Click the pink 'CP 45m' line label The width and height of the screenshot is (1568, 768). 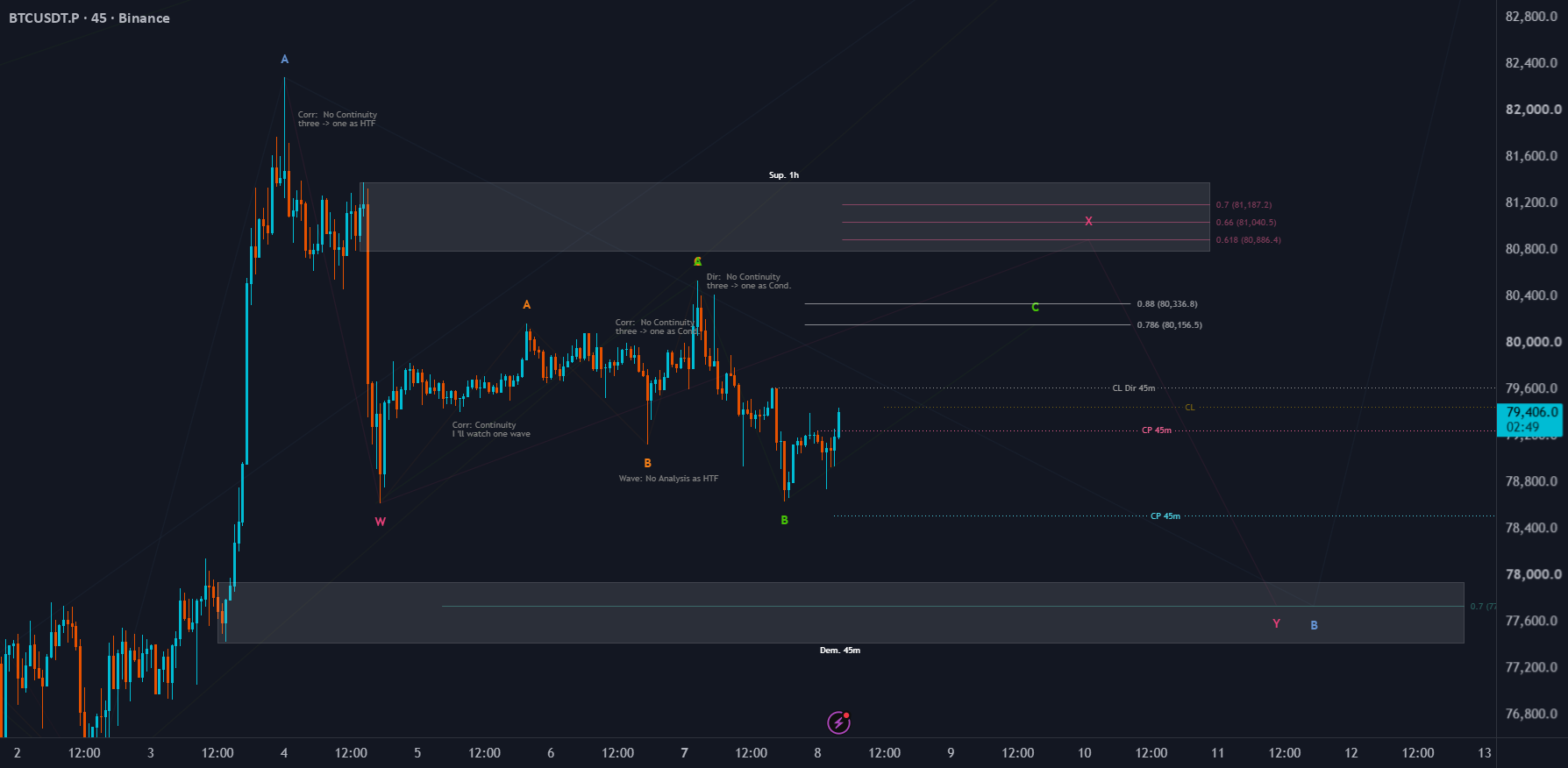pos(1157,430)
